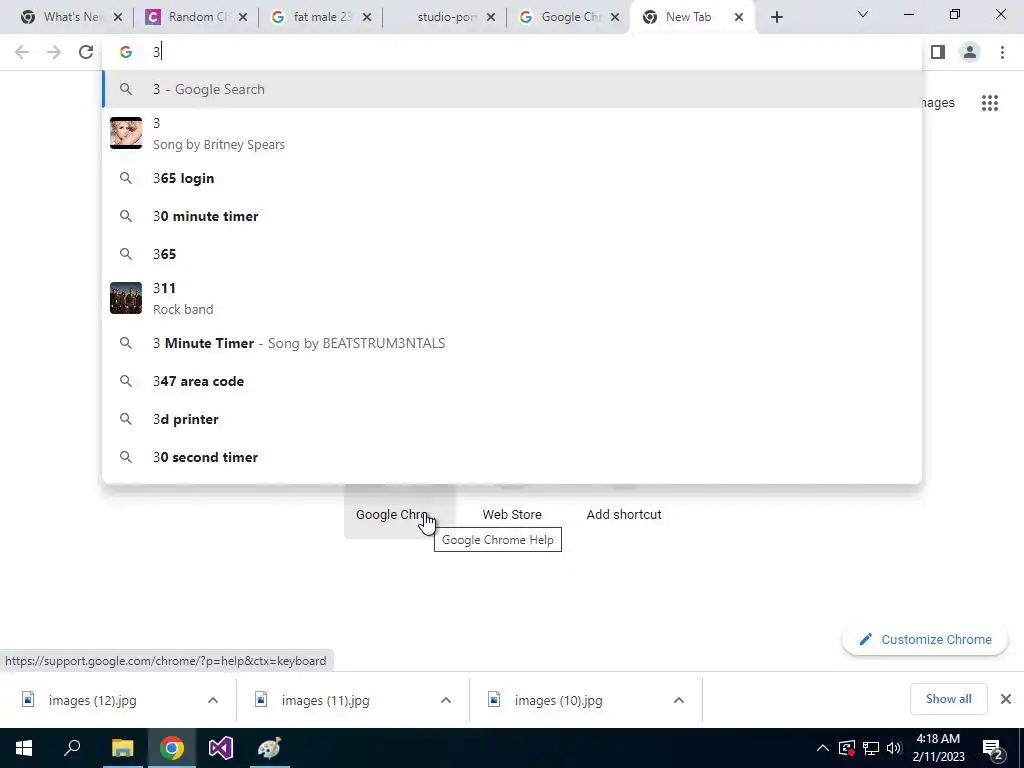The height and width of the screenshot is (768, 1024).
Task: Open Visual Studio from the taskbar
Action: [221, 748]
